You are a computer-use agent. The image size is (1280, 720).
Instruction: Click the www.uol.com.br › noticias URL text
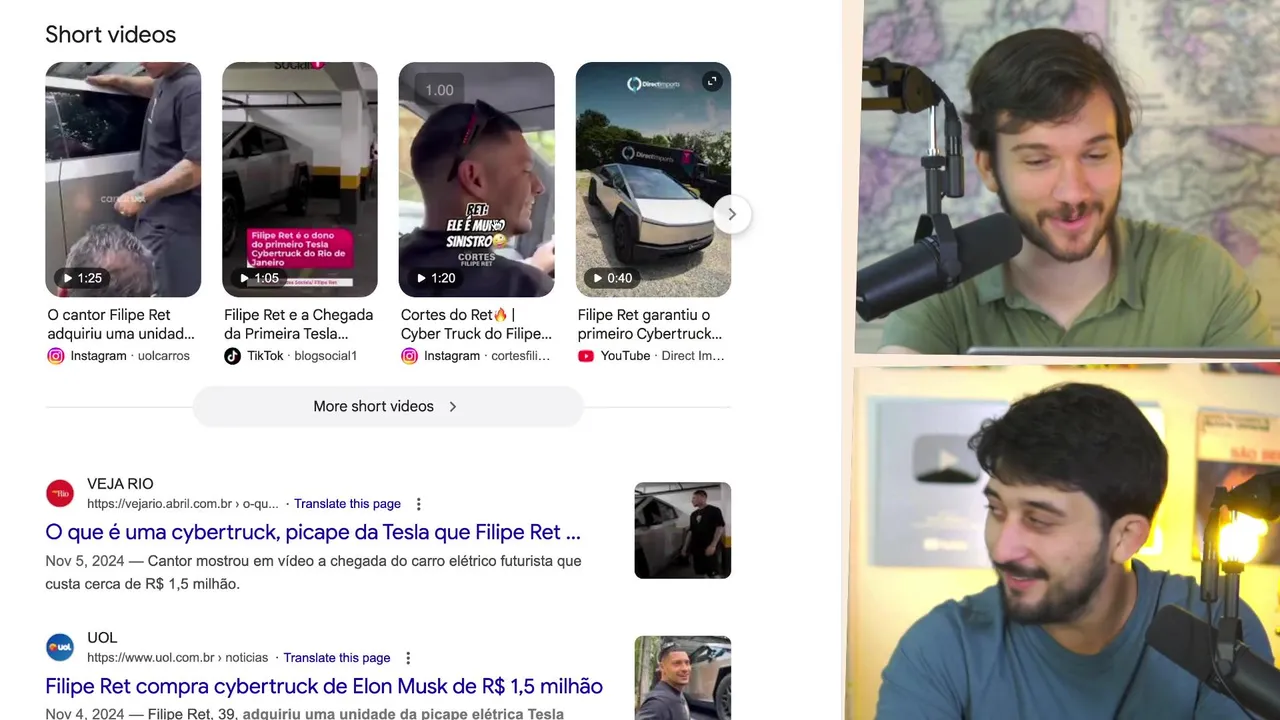pos(177,658)
